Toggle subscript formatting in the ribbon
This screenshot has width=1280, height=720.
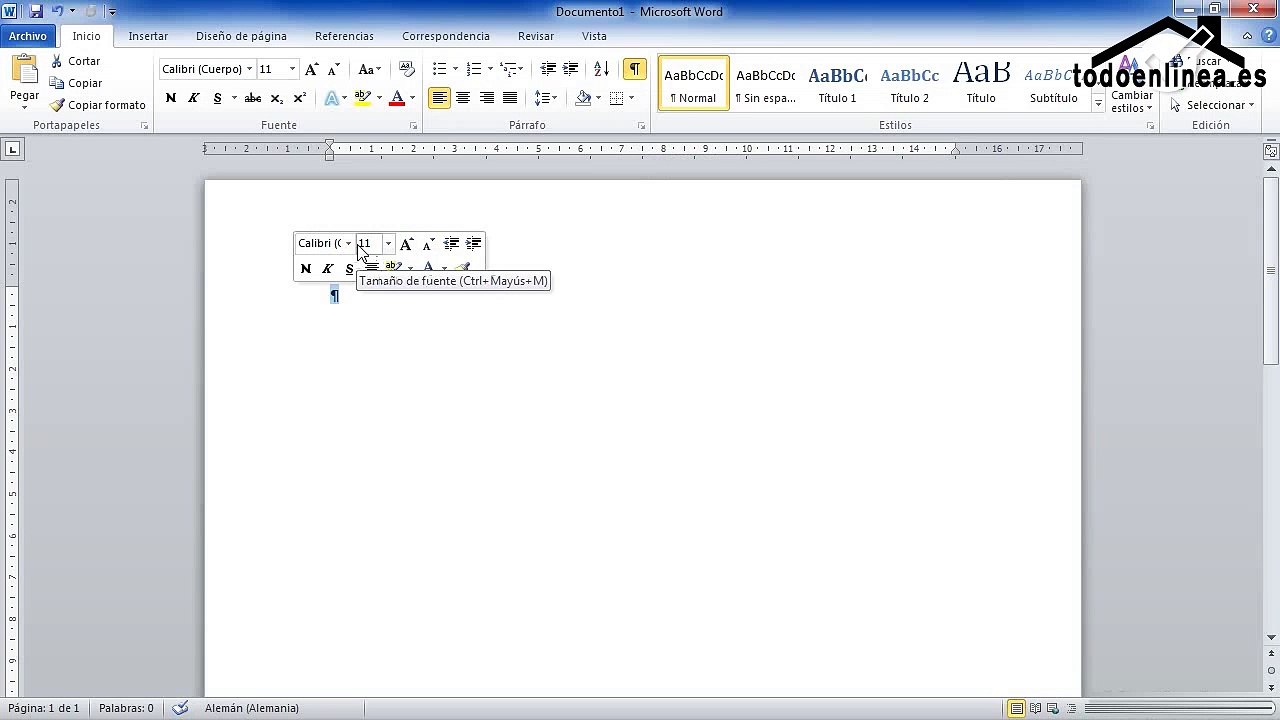(x=277, y=98)
